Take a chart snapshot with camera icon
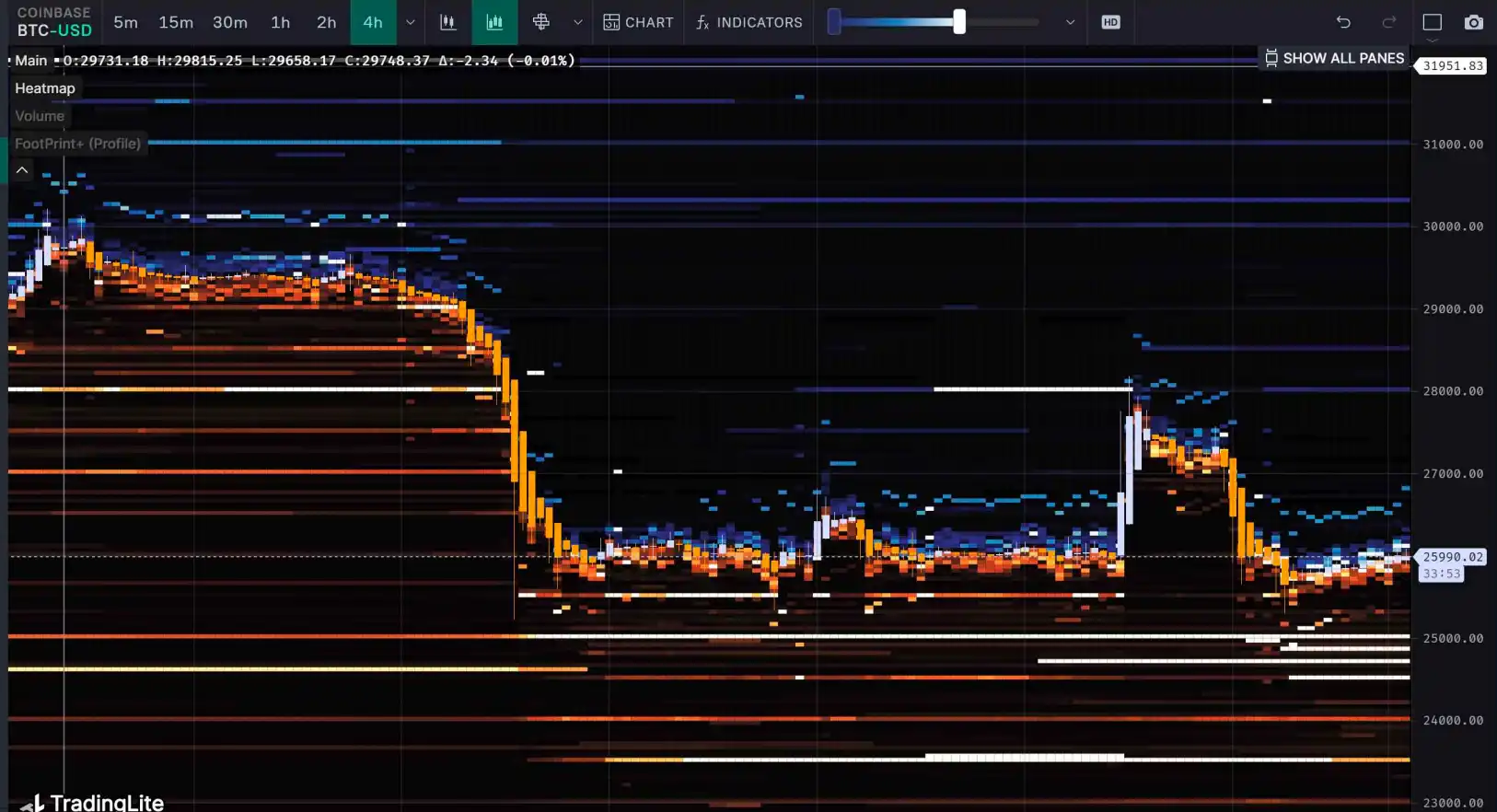Viewport: 1497px width, 812px height. point(1474,22)
